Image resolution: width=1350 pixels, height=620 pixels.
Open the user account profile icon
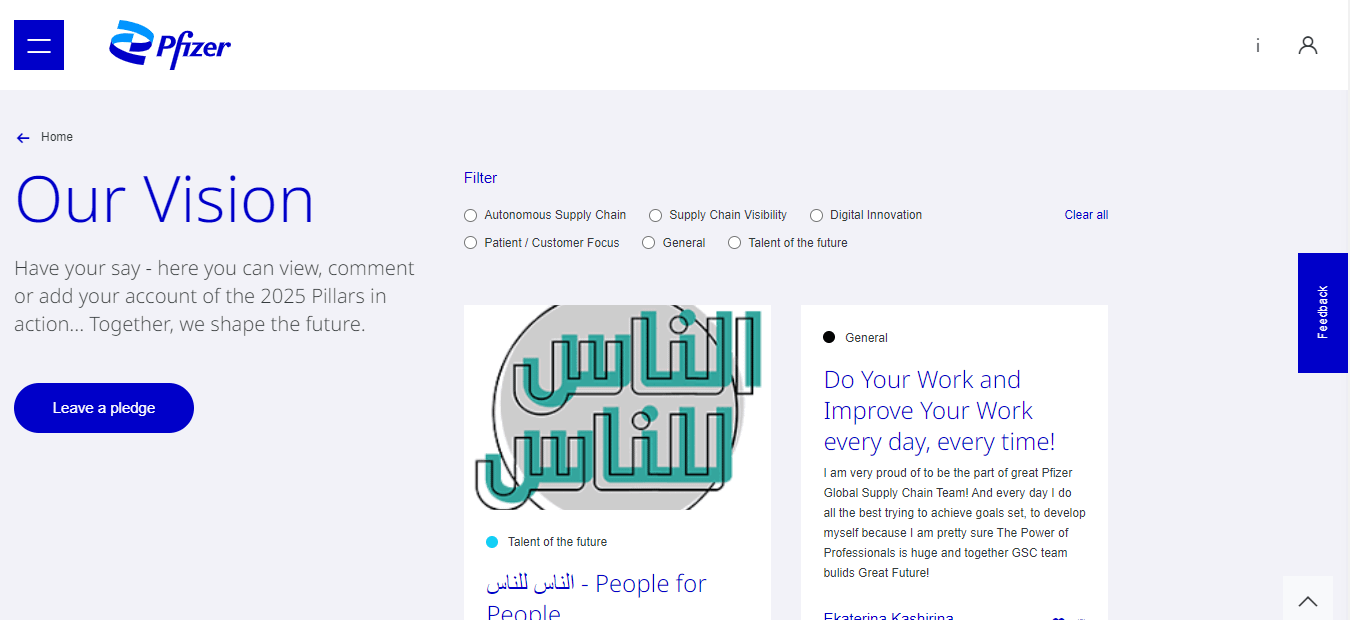coord(1307,45)
